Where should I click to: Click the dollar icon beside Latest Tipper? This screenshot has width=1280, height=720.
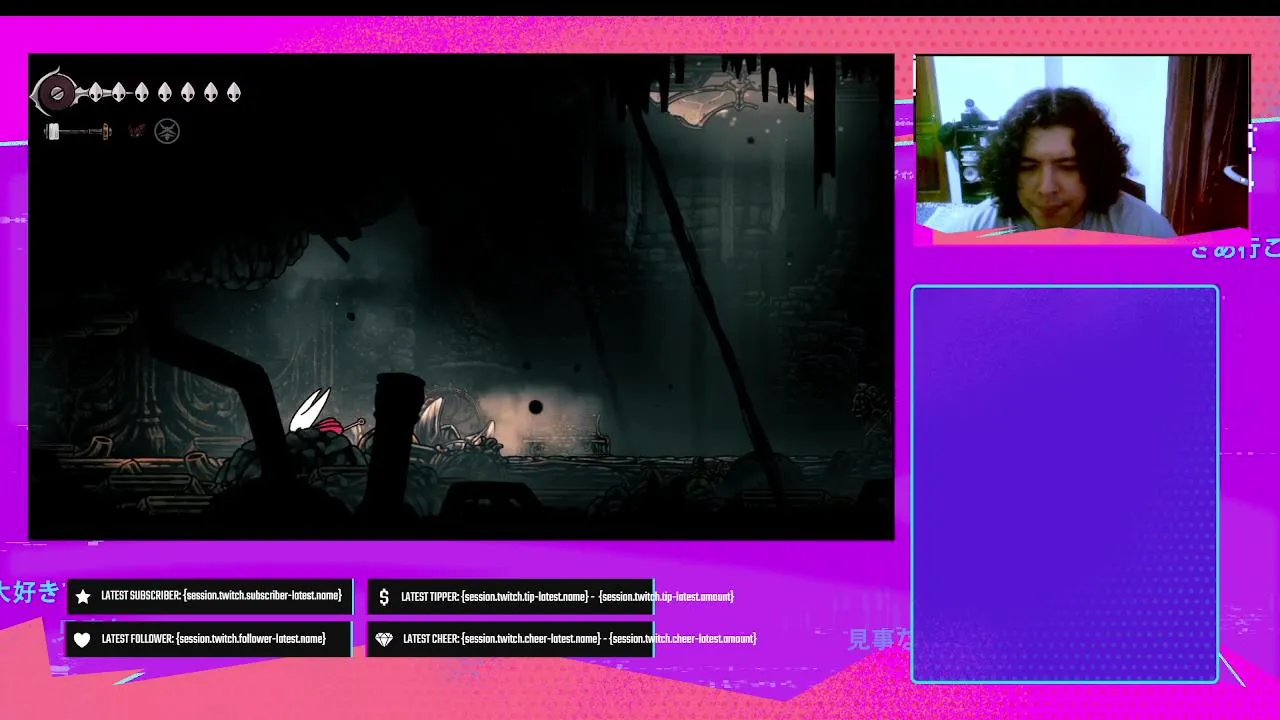[384, 597]
